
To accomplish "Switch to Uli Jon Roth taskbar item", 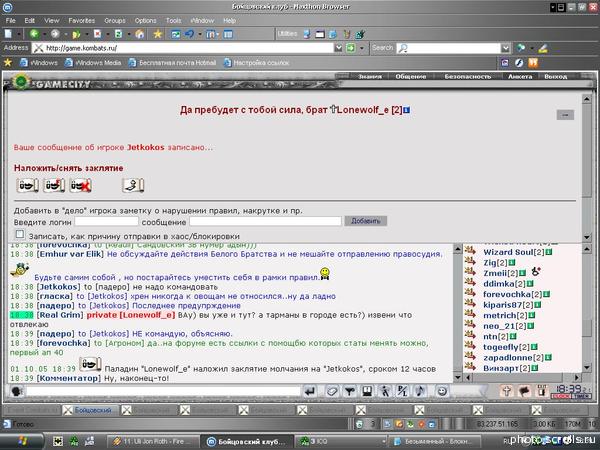I will tap(153, 442).
